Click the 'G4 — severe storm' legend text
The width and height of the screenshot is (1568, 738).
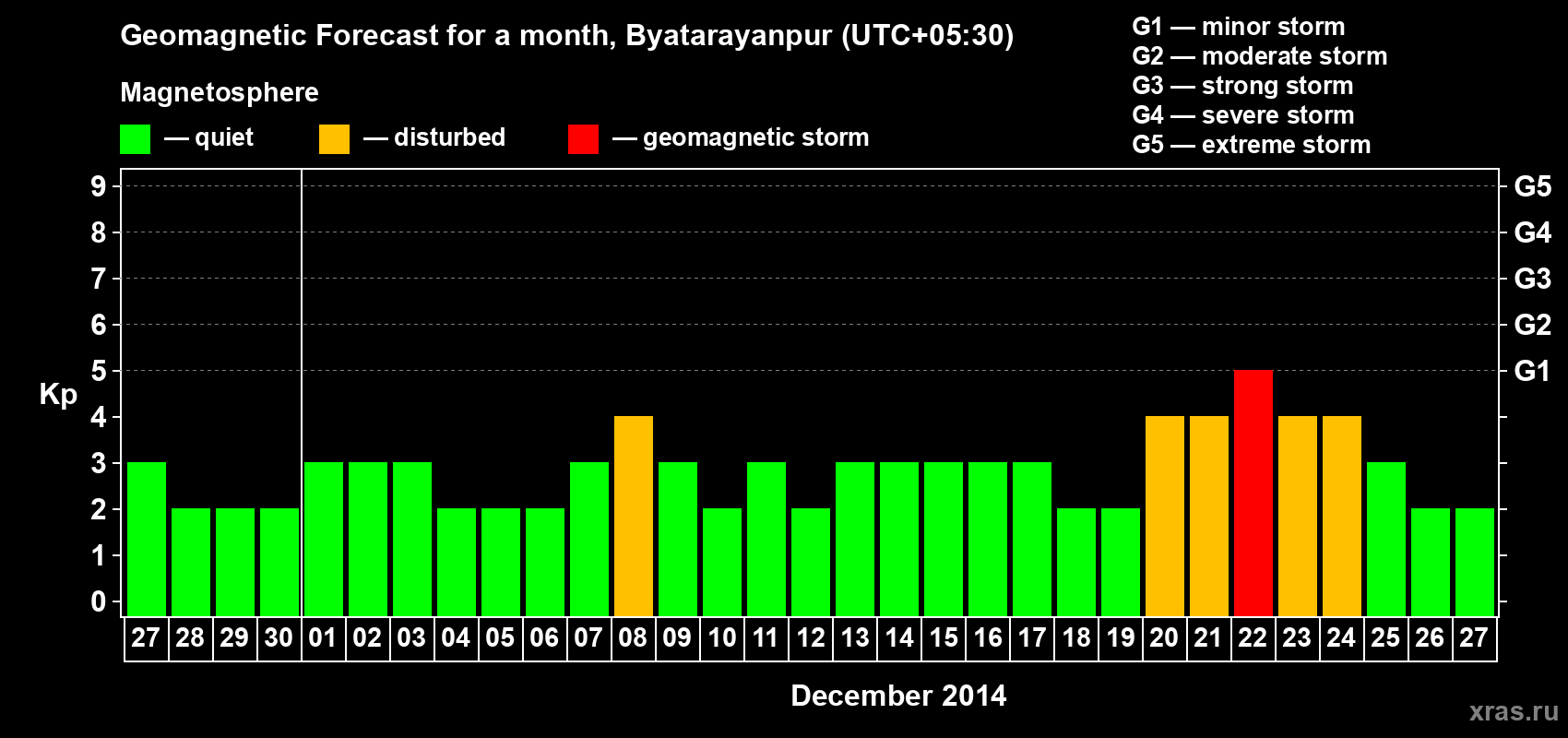1243,115
